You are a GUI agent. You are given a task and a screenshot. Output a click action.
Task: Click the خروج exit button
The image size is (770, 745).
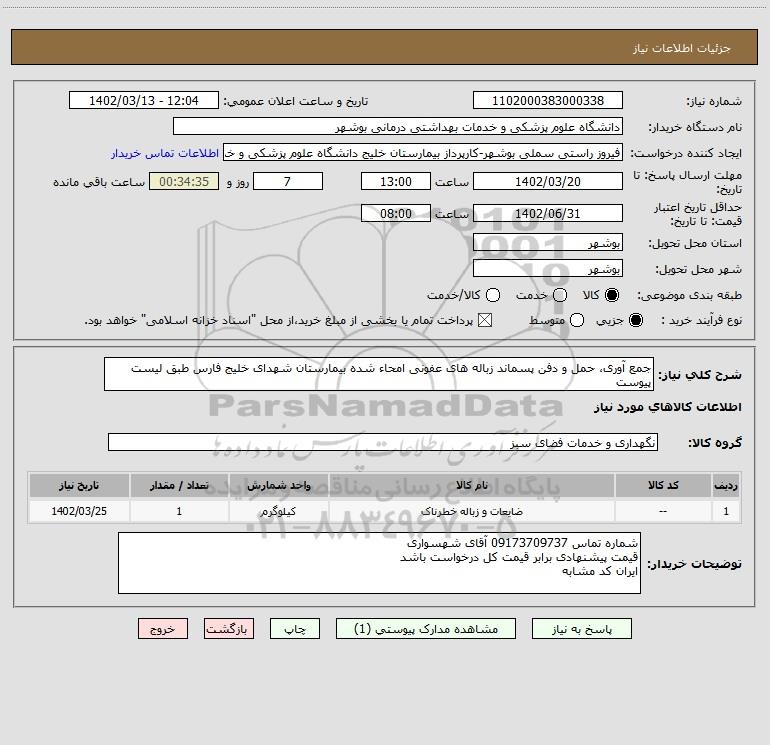(x=163, y=629)
